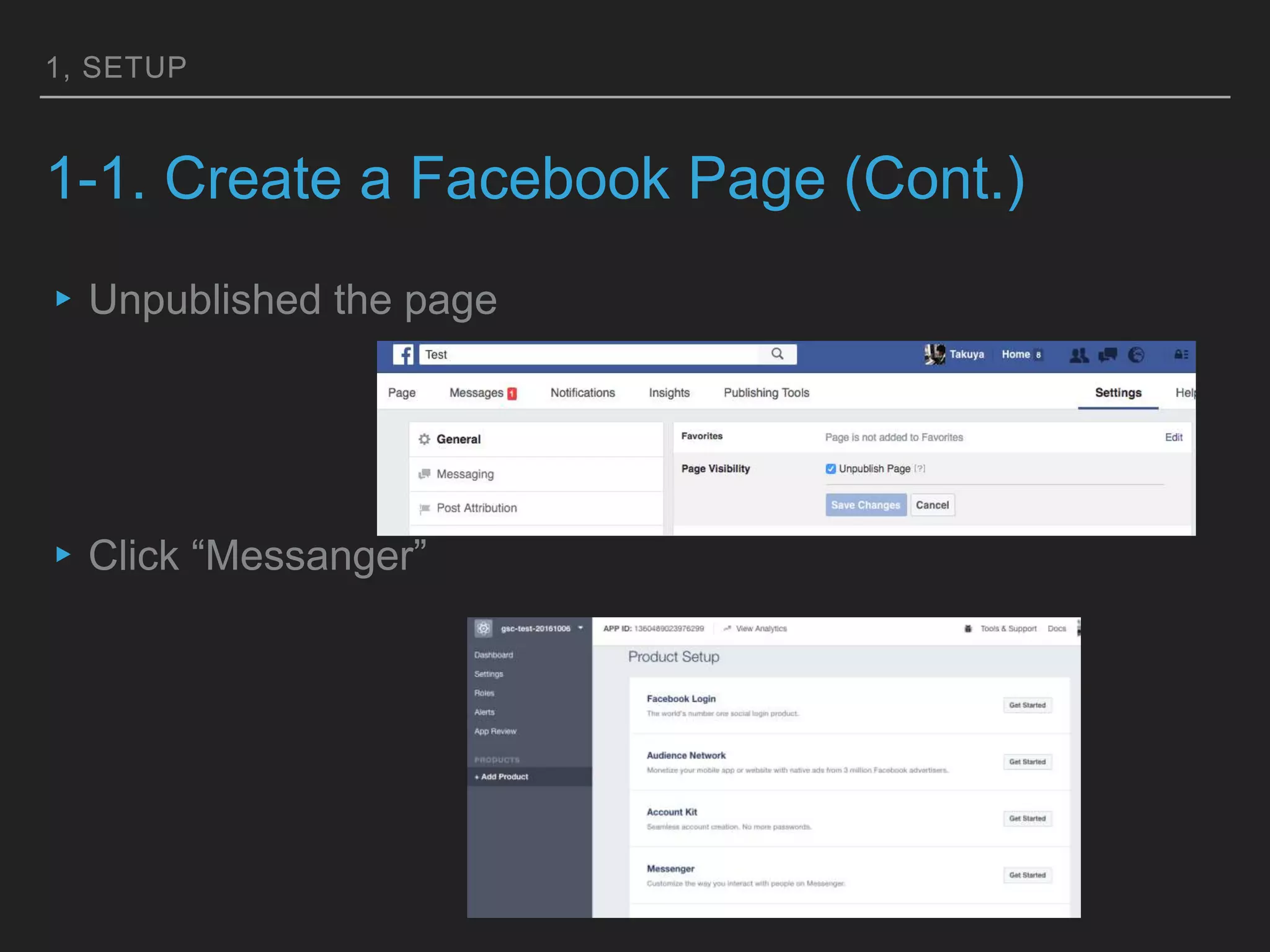Click the Save Changes button
The width and height of the screenshot is (1270, 952).
coord(866,505)
